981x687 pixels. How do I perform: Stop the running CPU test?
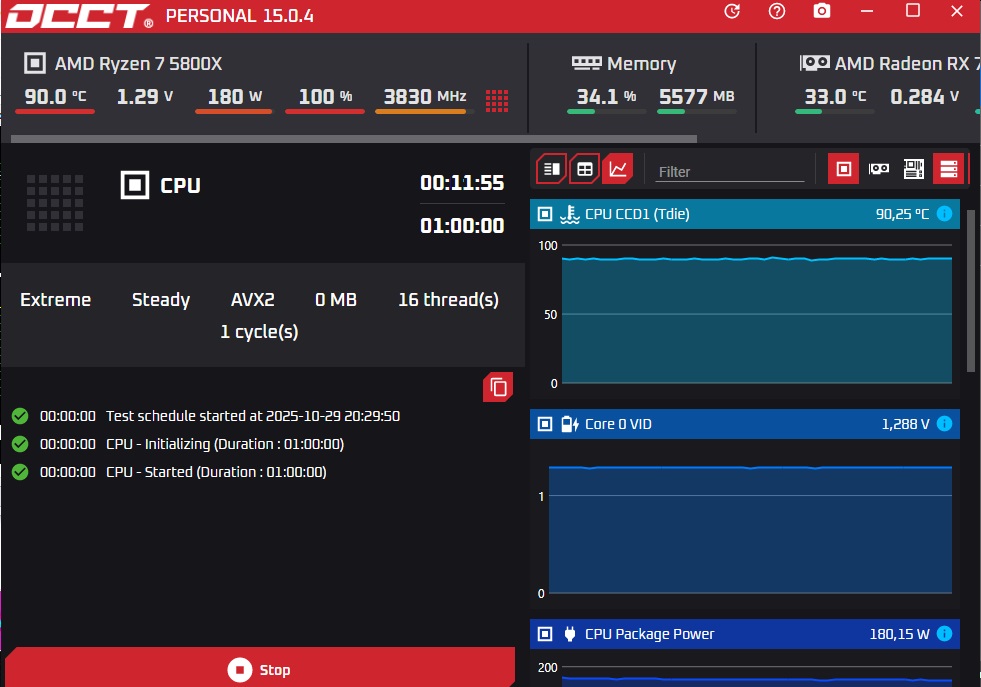(x=260, y=669)
